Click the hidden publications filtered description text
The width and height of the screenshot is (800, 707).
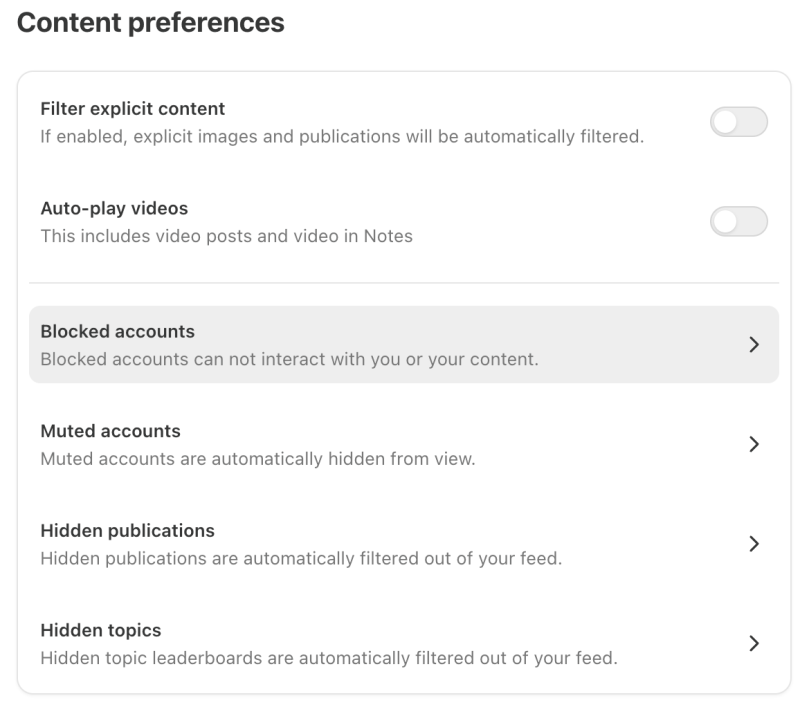click(300, 558)
